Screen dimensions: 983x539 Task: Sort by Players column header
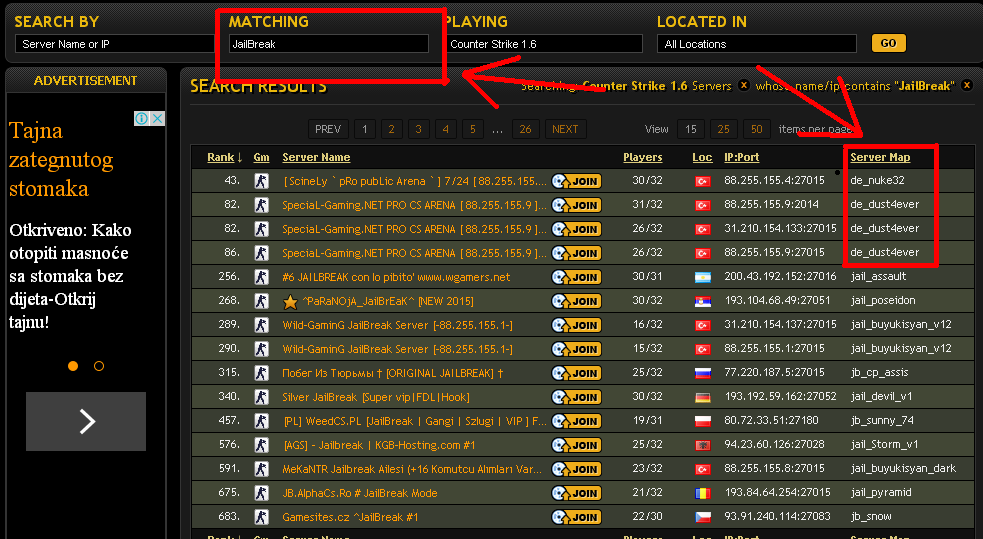tap(642, 157)
